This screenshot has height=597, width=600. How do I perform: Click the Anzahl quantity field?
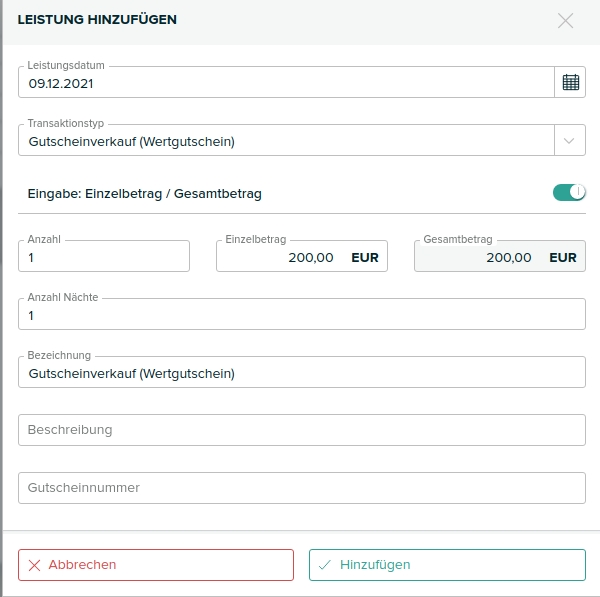pos(103,257)
